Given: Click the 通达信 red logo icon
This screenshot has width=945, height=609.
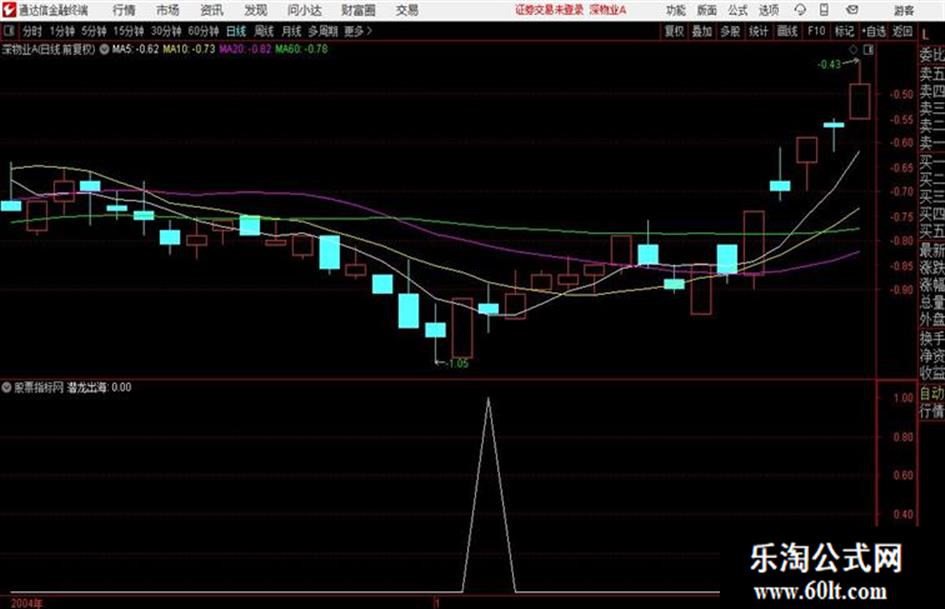Looking at the screenshot, I should pyautogui.click(x=9, y=10).
